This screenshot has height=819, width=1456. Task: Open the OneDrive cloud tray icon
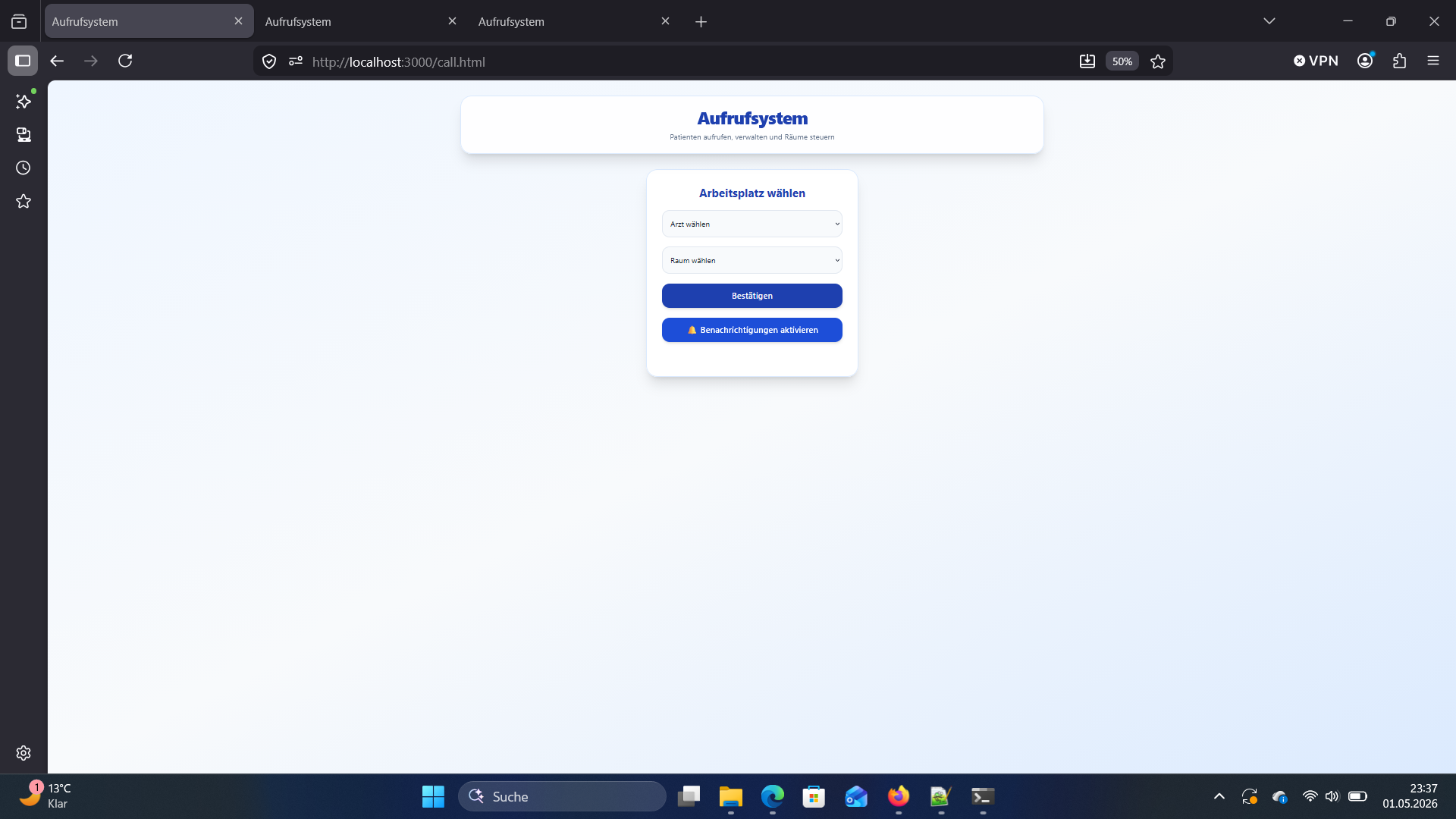(1280, 796)
